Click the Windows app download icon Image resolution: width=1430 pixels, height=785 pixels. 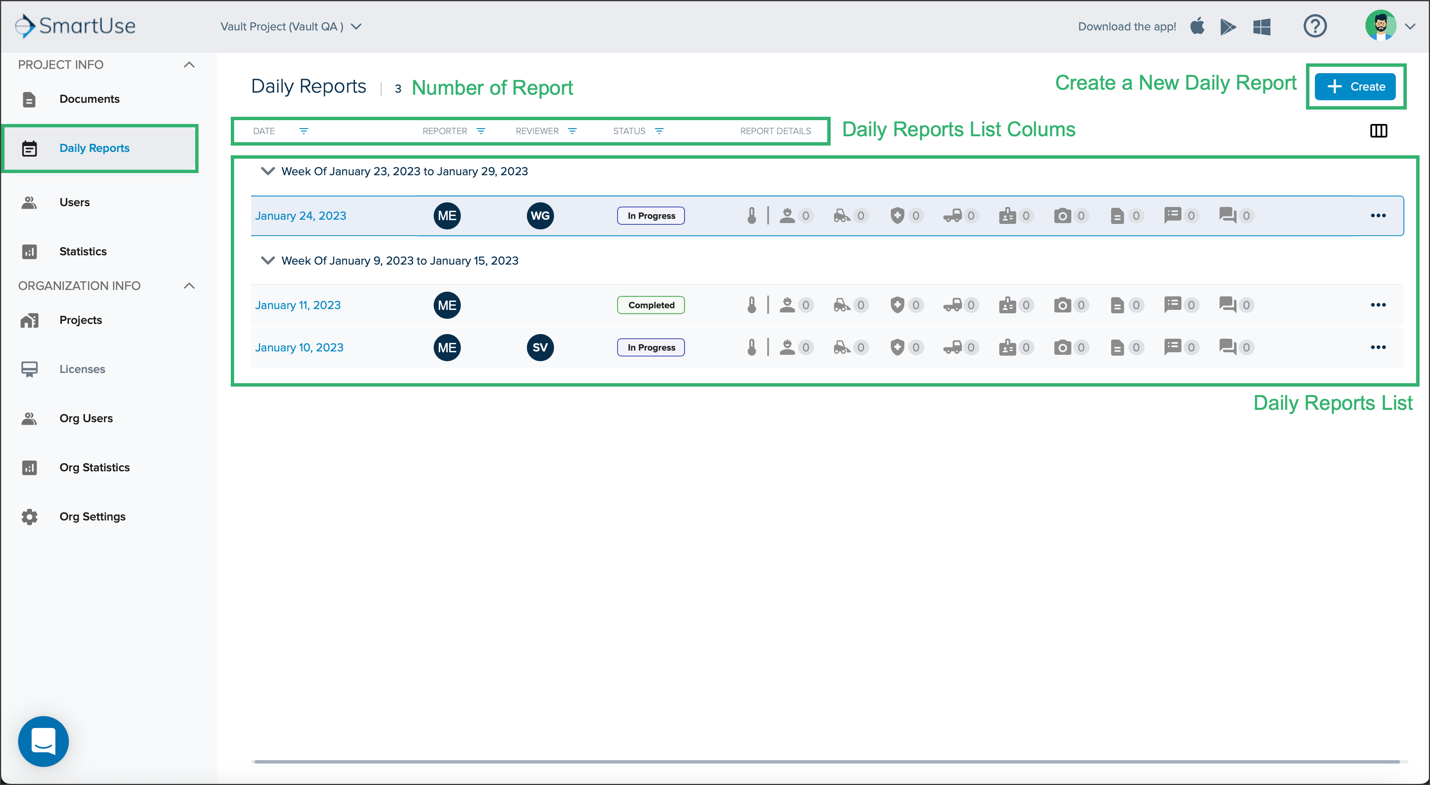[x=1262, y=27]
